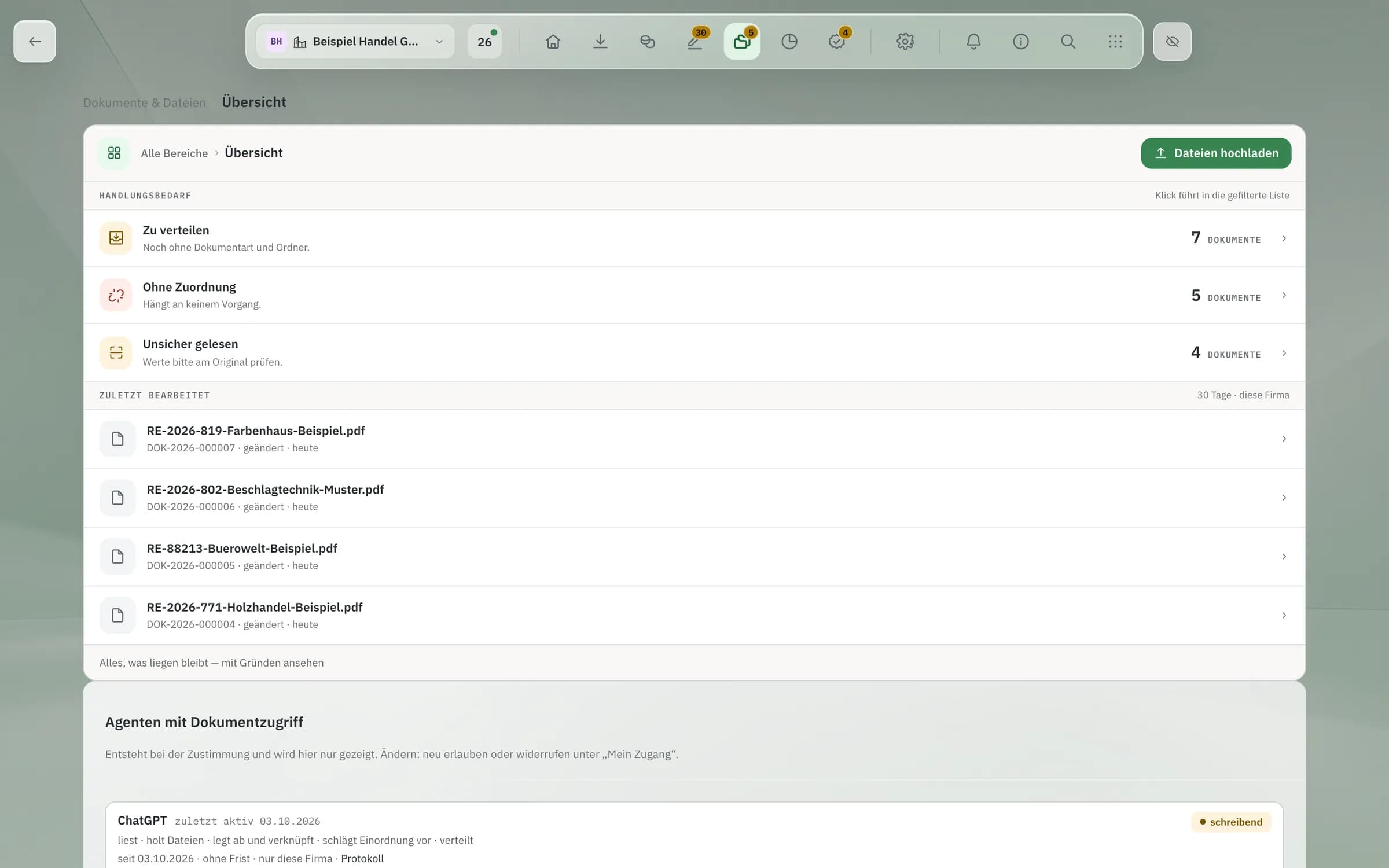The height and width of the screenshot is (868, 1389).
Task: Open the apps grid dots icon
Action: tap(1115, 42)
